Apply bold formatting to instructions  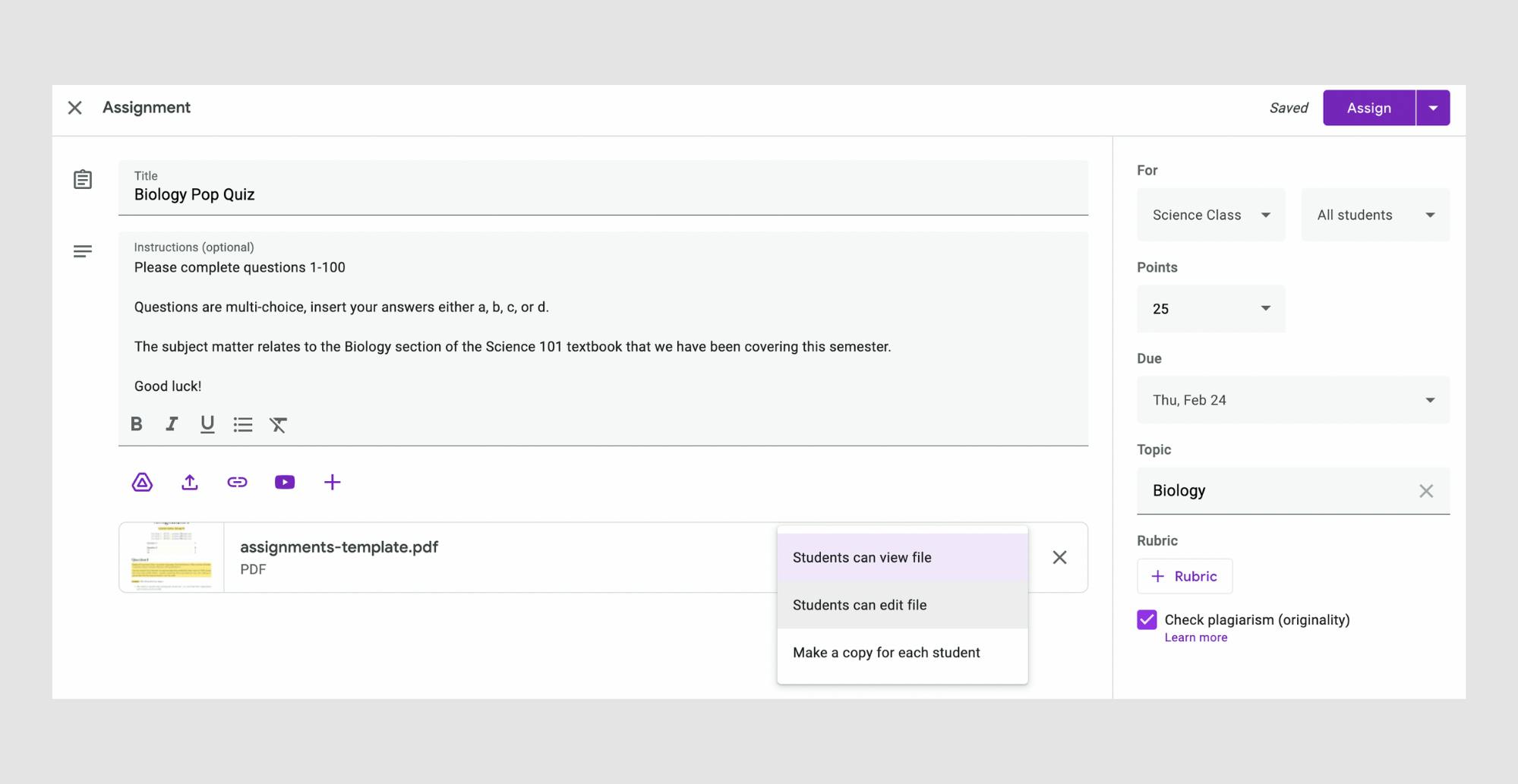pos(137,424)
